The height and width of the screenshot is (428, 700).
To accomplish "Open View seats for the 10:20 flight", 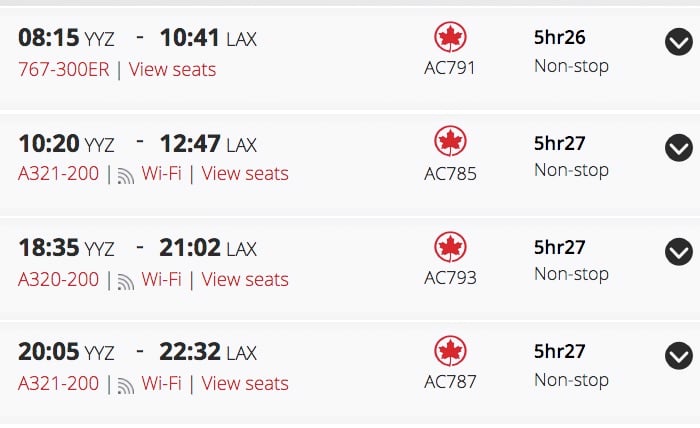I will point(245,174).
